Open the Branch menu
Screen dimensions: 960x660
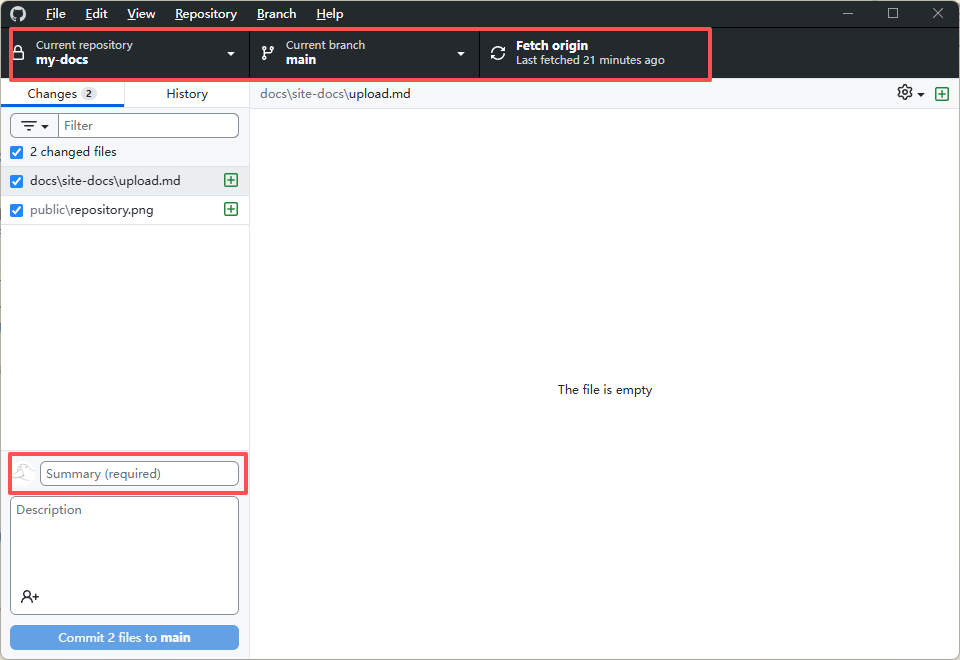point(276,14)
